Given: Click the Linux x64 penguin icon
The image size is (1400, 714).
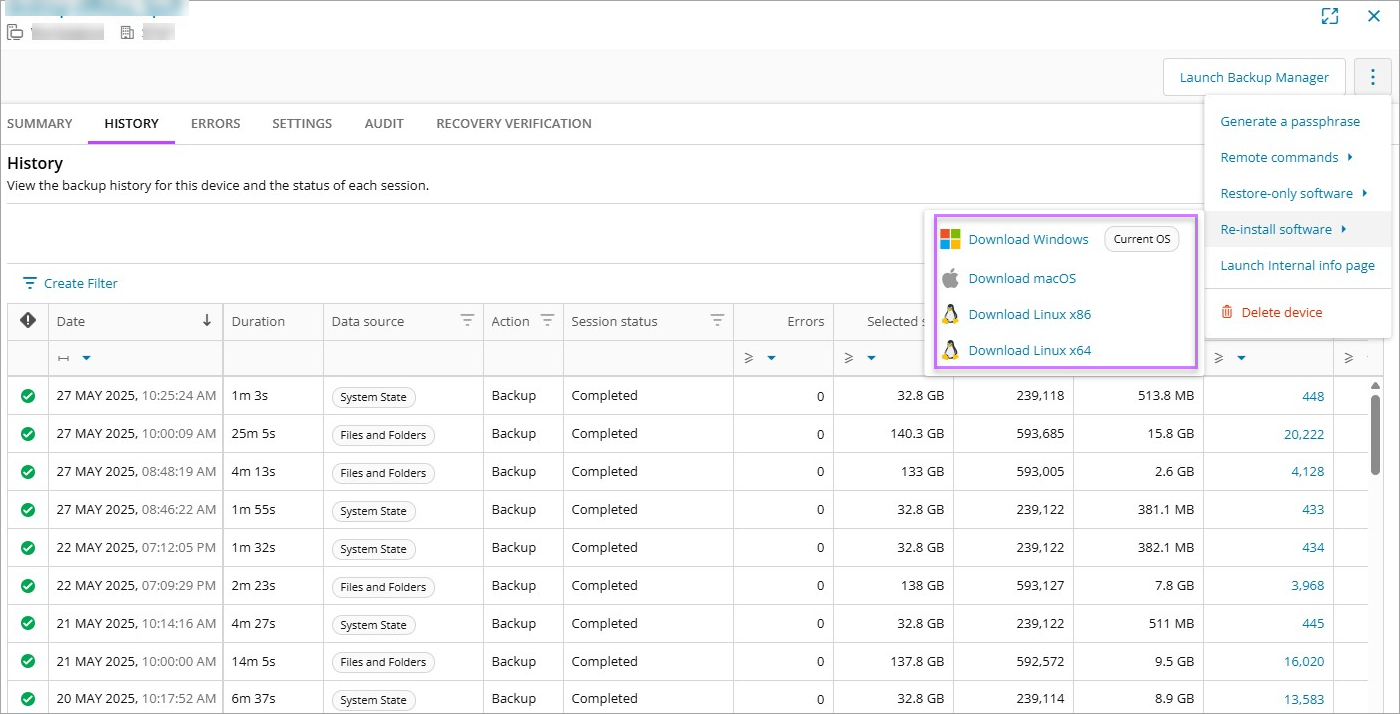Looking at the screenshot, I should coord(950,350).
